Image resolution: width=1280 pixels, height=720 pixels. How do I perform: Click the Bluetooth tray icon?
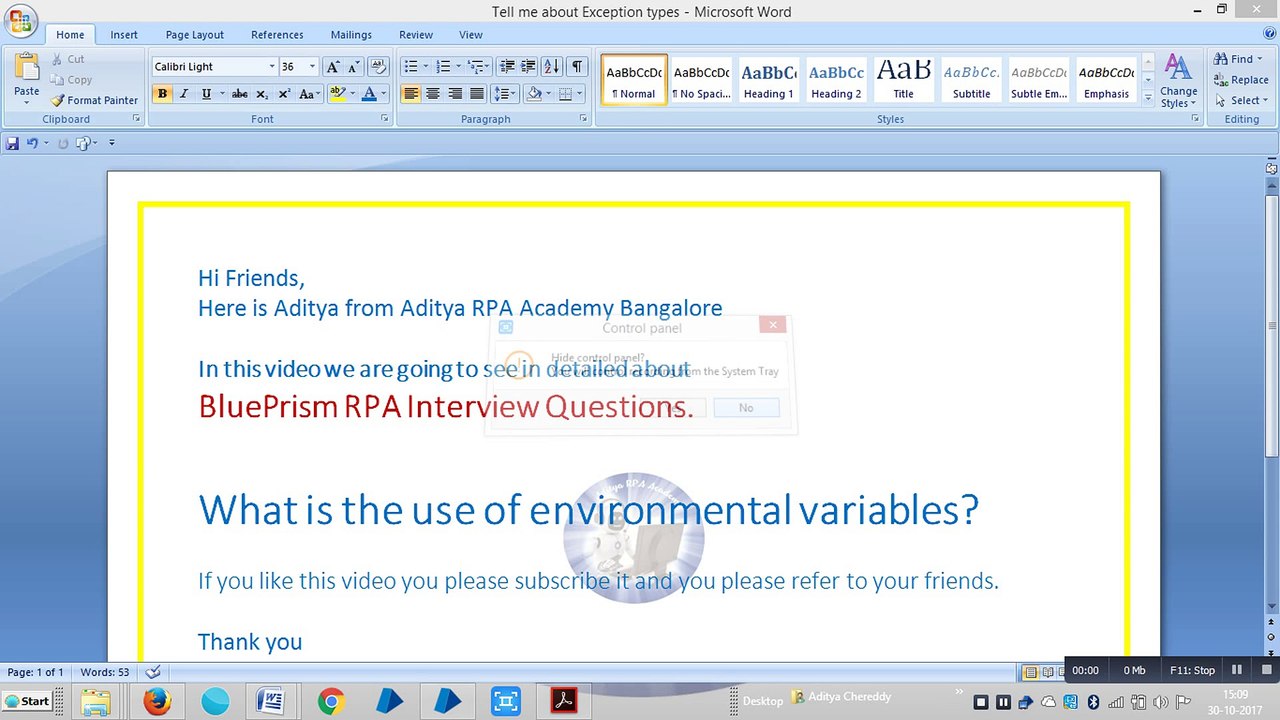(x=1094, y=702)
